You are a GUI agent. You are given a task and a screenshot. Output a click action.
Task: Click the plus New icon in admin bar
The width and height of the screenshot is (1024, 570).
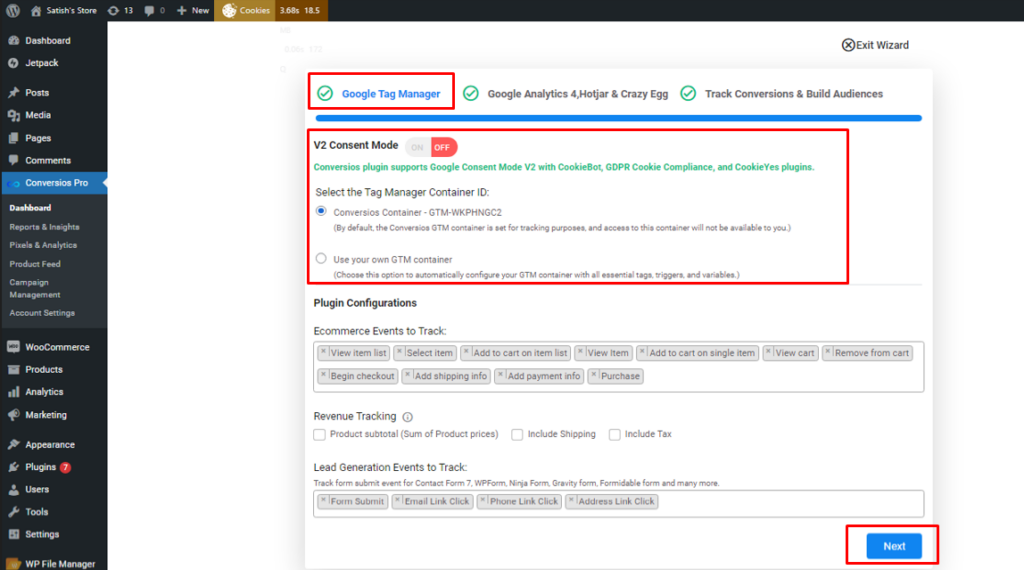pos(182,10)
